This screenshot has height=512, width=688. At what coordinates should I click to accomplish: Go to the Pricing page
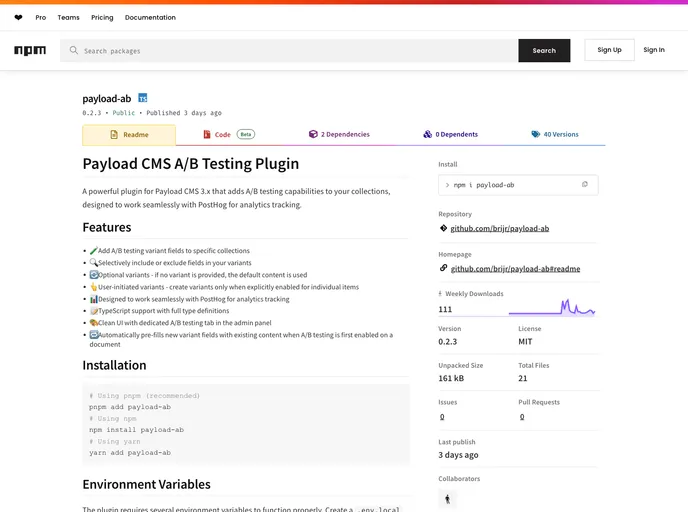(102, 18)
